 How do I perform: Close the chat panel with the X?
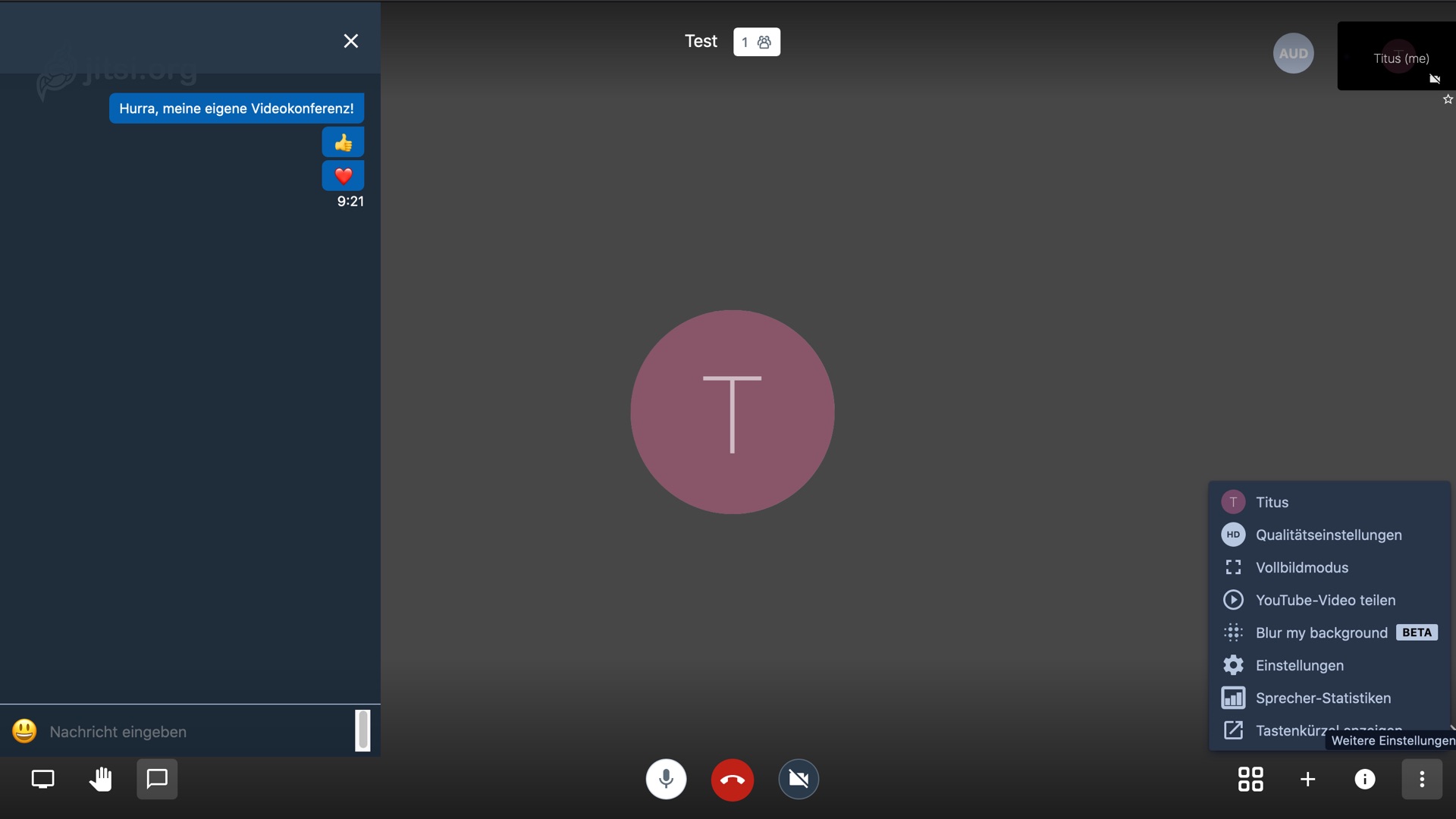click(350, 41)
